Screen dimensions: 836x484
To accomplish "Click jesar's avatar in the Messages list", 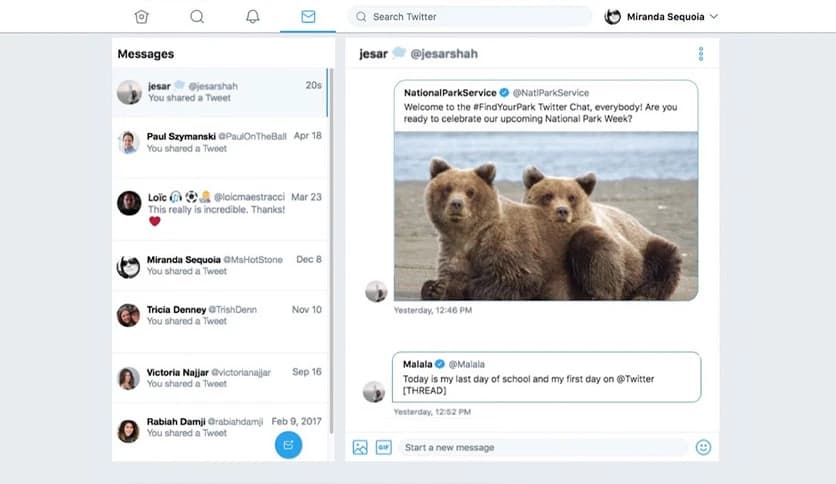I will click(129, 92).
